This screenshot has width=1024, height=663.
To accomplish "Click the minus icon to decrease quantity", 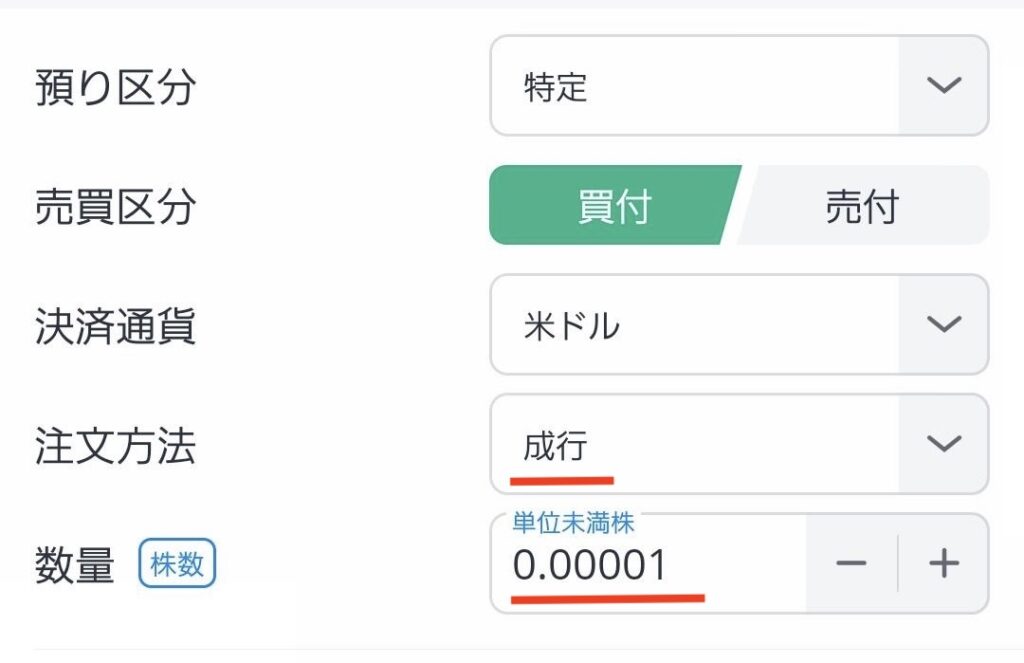I will [x=851, y=564].
